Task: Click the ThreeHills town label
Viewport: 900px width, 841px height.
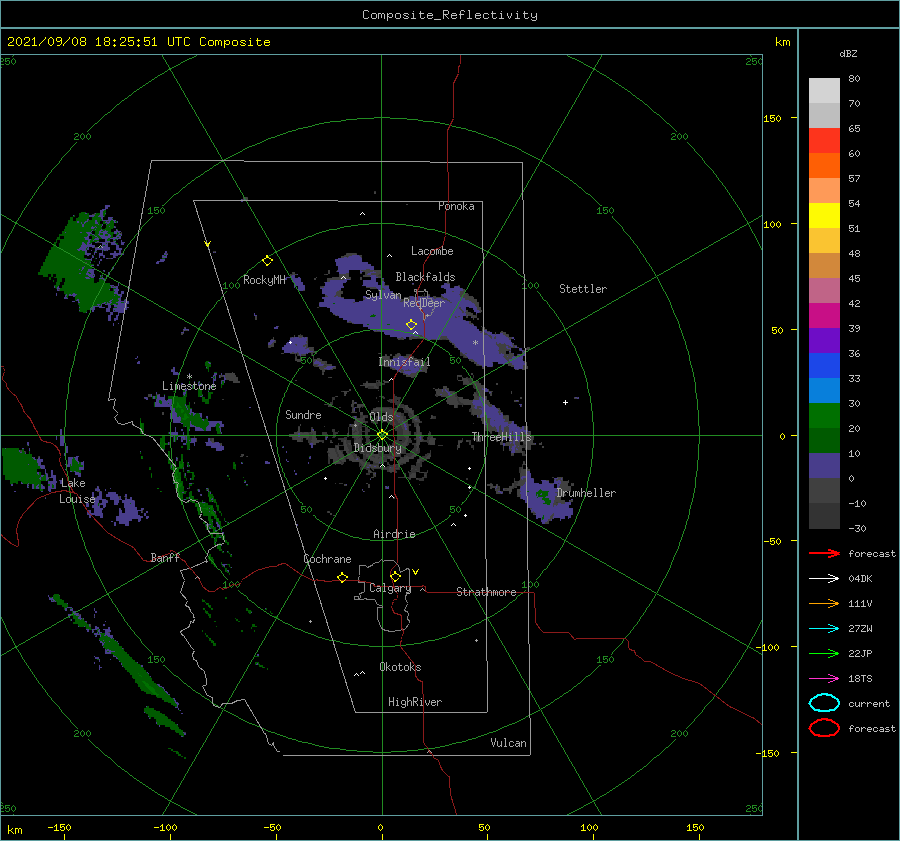Action: [501, 437]
